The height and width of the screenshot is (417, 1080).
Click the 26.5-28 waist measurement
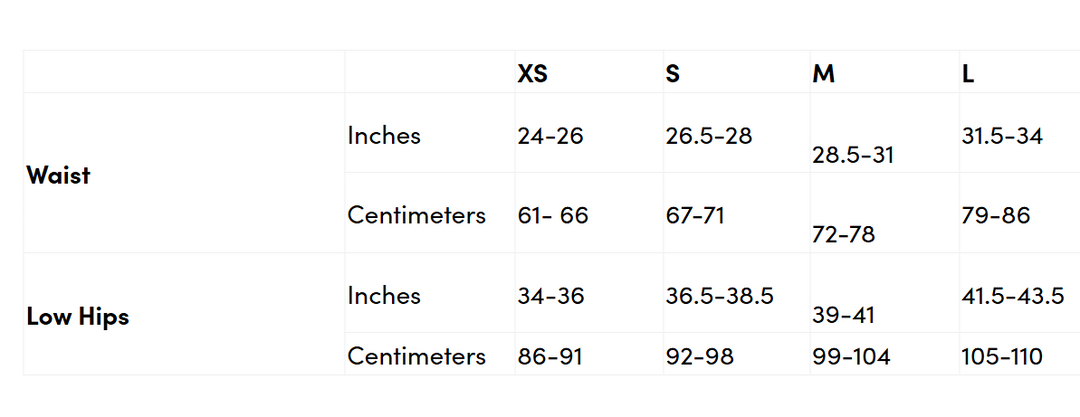click(708, 135)
